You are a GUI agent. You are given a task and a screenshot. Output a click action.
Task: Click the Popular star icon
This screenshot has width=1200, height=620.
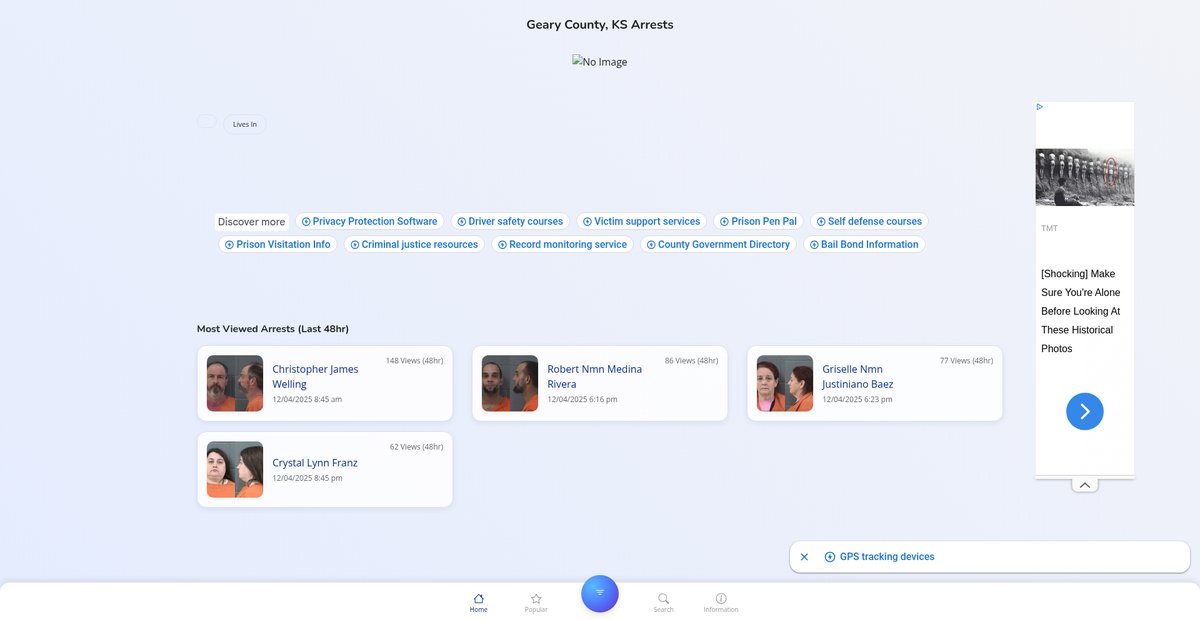pyautogui.click(x=536, y=598)
